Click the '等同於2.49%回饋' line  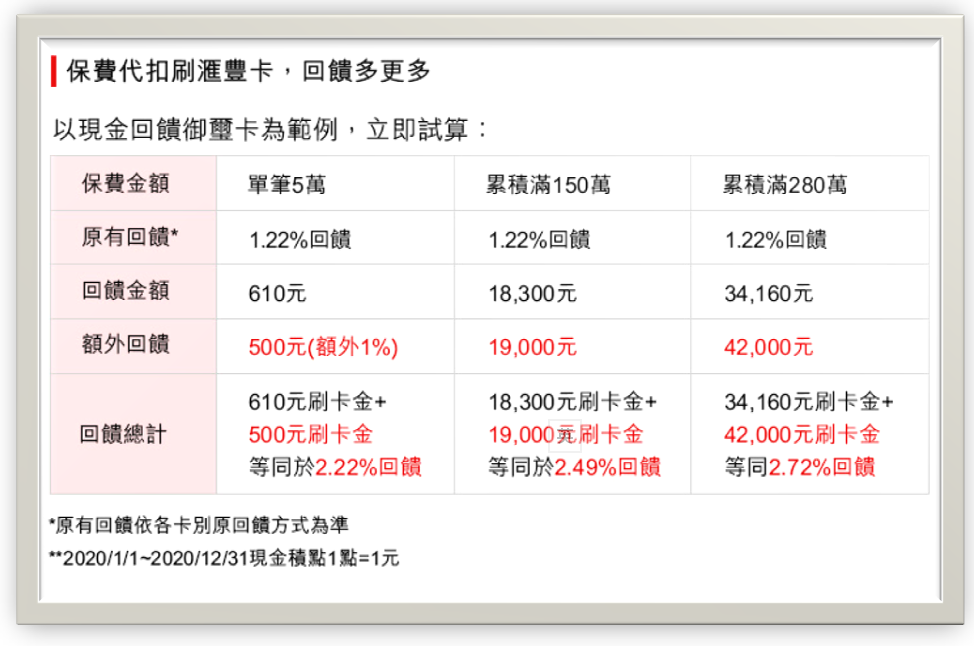coord(575,466)
